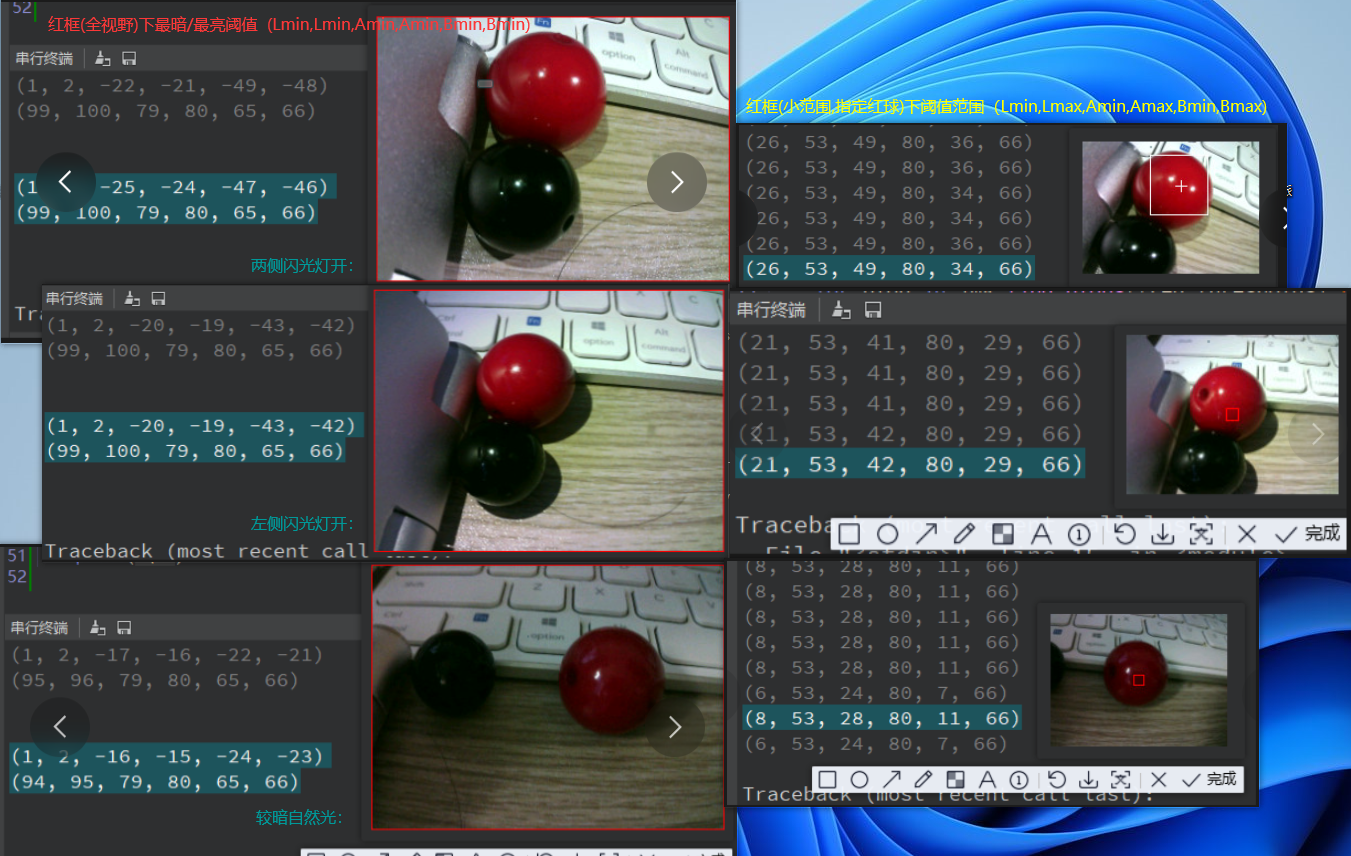This screenshot has height=856, width=1351.
Task: Click the caption 左侧闪光灯开:
Action: pos(302,524)
